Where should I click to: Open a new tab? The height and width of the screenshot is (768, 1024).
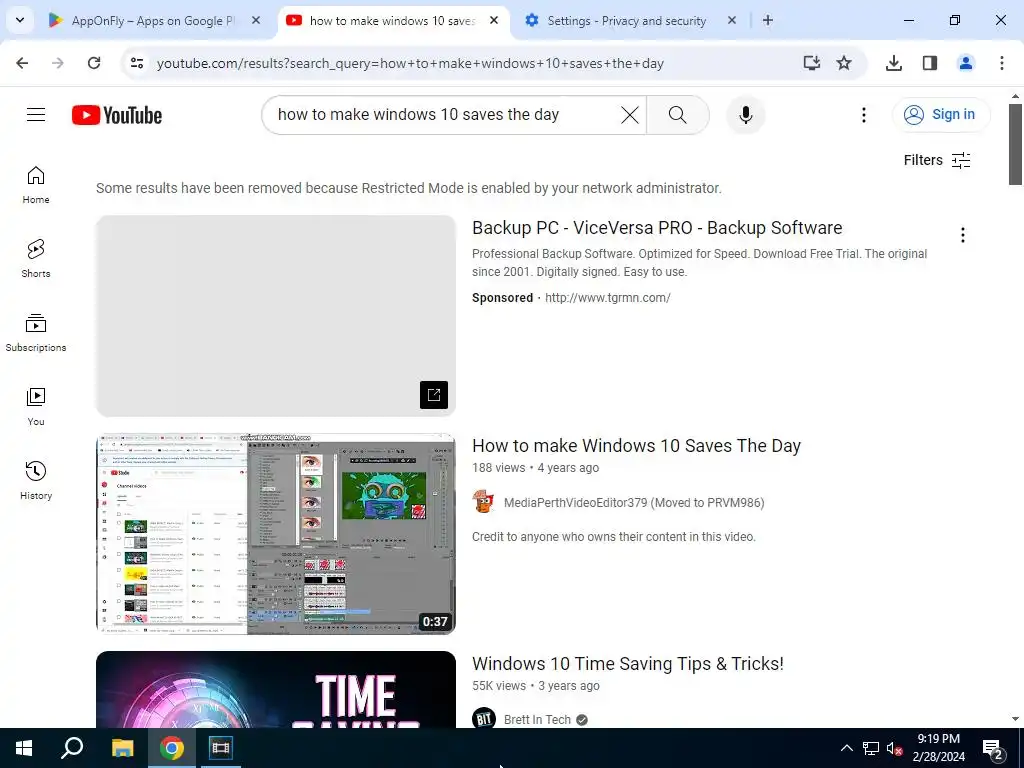pyautogui.click(x=768, y=20)
